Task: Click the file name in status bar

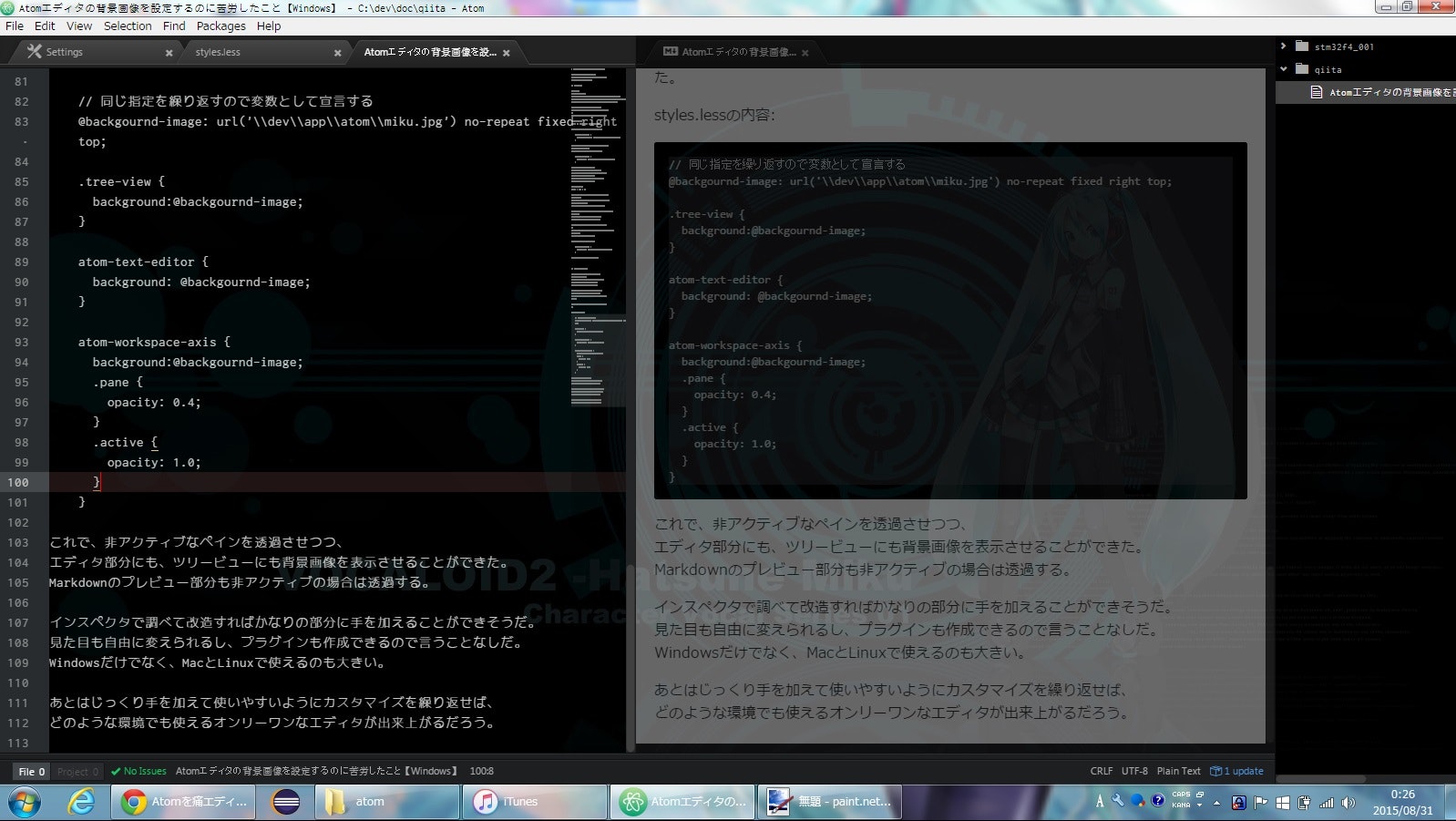Action: pos(316,771)
